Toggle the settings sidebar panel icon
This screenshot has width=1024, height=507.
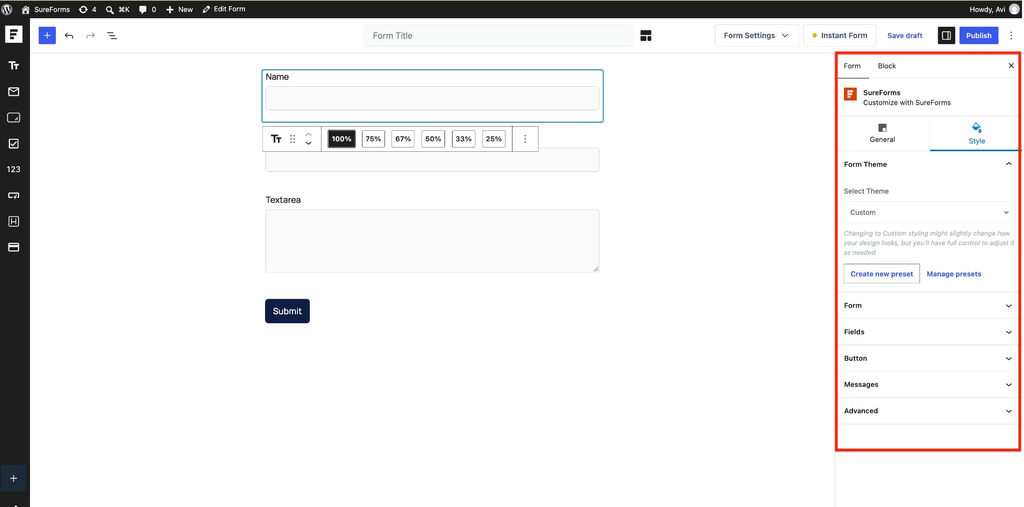click(x=946, y=35)
